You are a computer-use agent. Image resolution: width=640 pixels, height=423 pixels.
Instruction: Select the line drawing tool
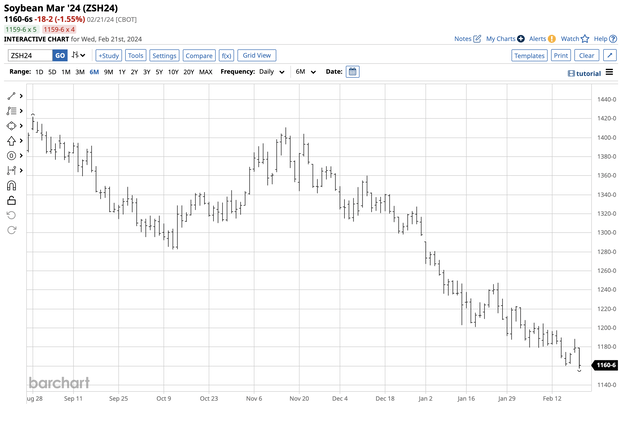click(x=11, y=96)
